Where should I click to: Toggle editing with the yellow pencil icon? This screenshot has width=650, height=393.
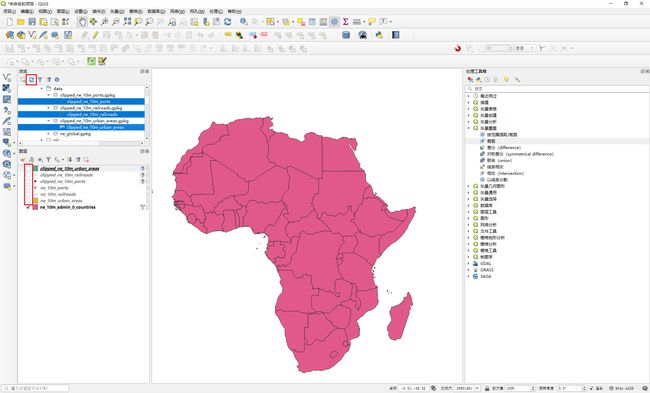95,35
